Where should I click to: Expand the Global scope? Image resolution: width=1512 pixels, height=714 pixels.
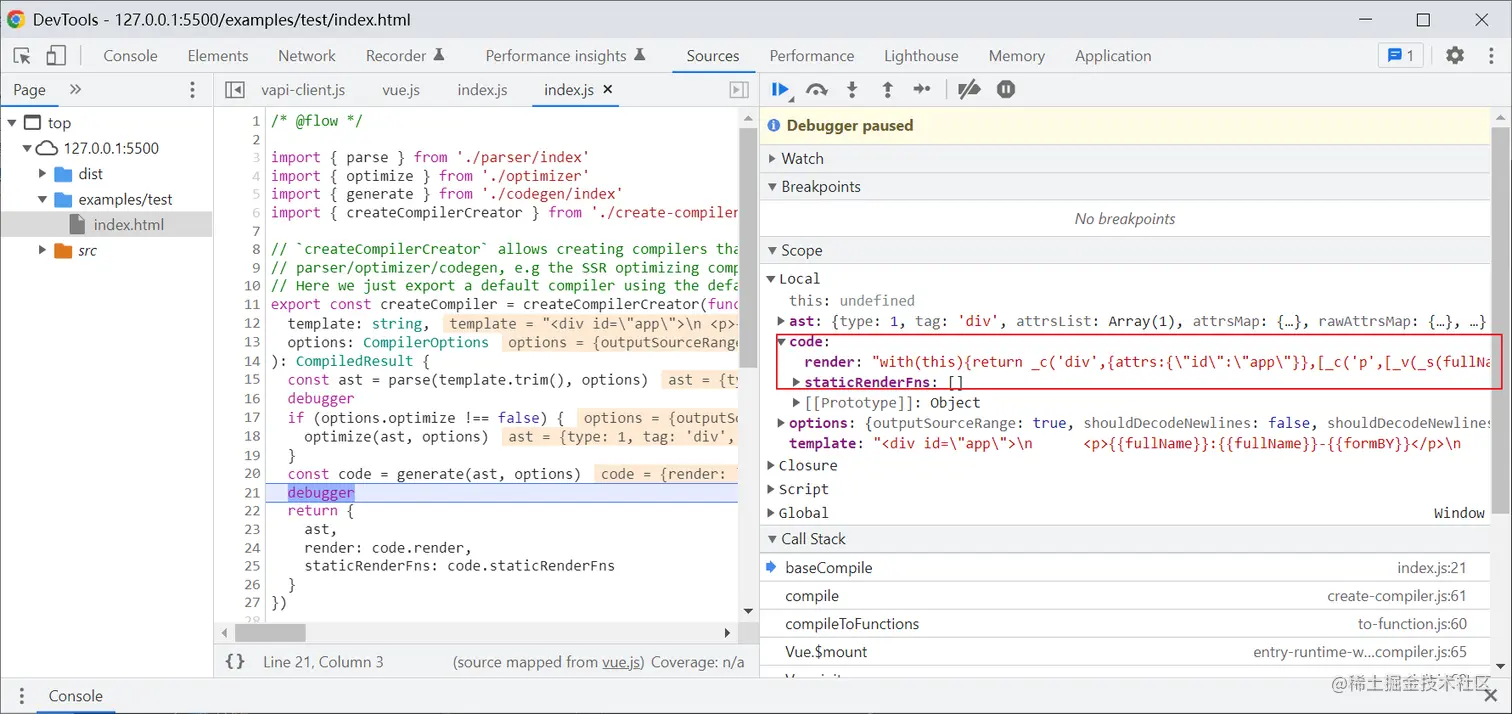click(x=772, y=513)
